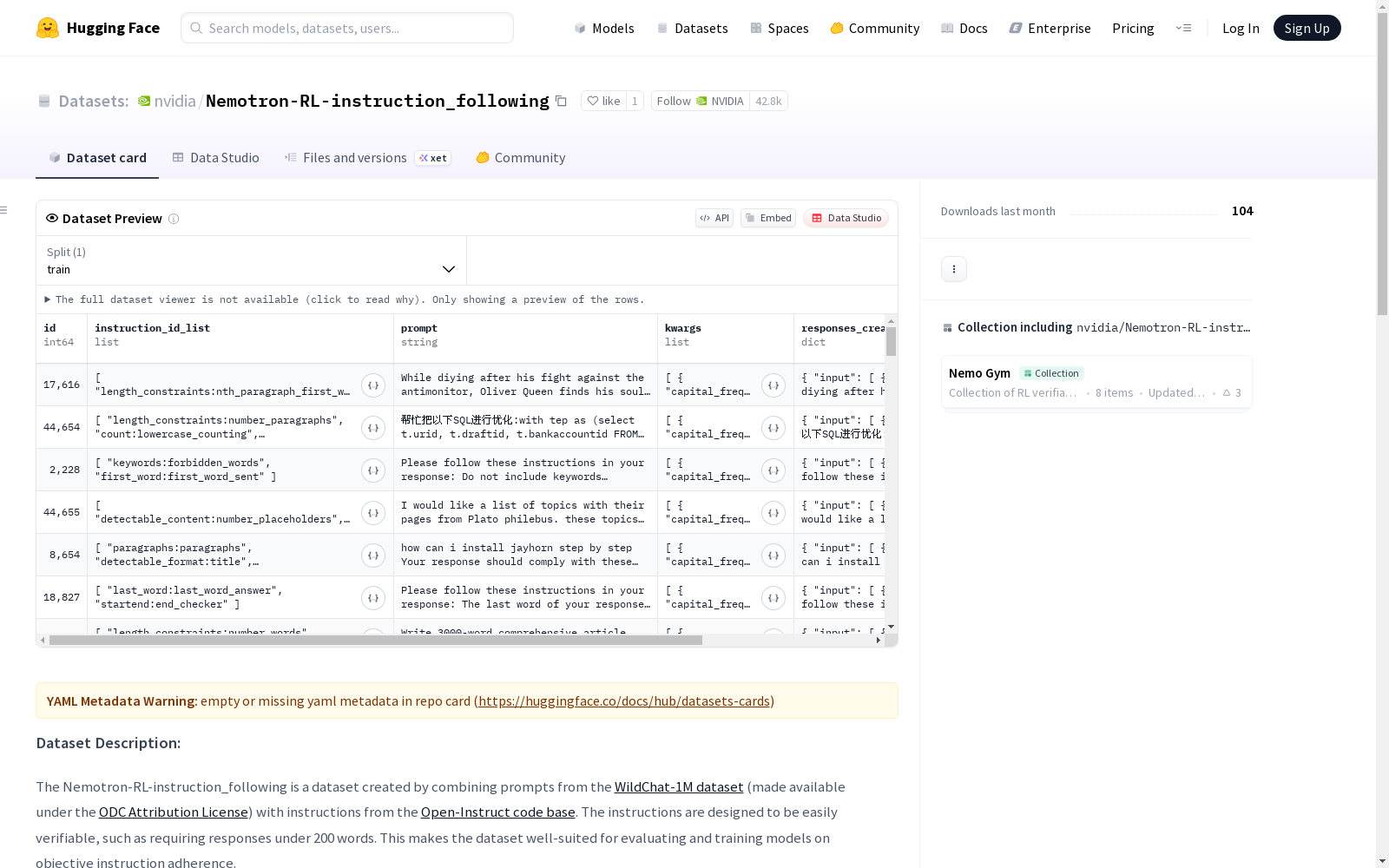Switch to the Data Studio tab

(215, 158)
